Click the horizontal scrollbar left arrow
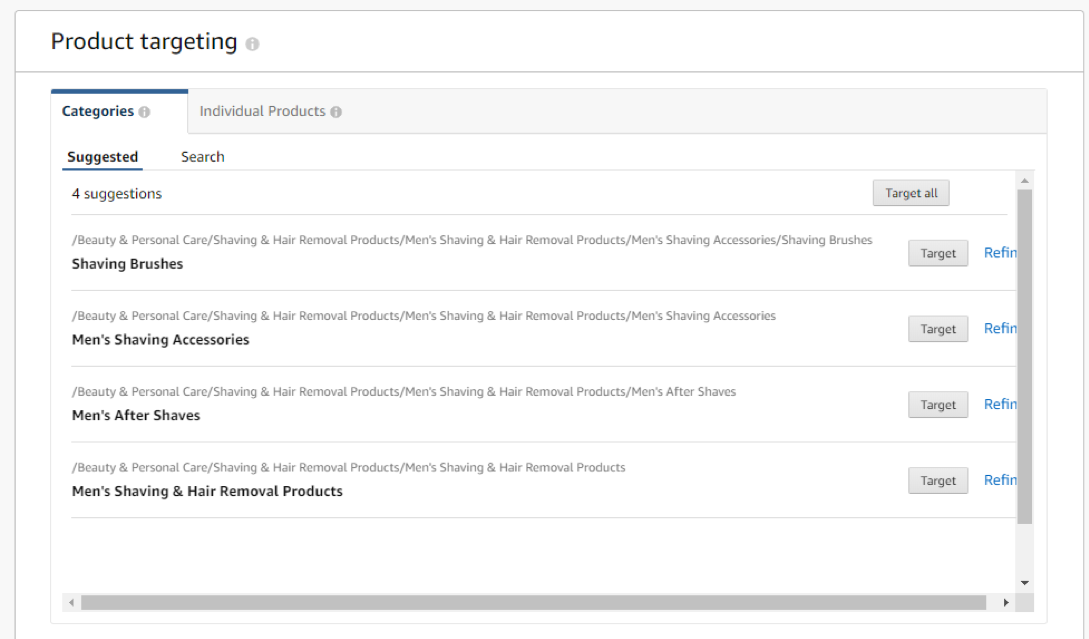Viewport: 1089px width, 639px height. click(x=71, y=602)
